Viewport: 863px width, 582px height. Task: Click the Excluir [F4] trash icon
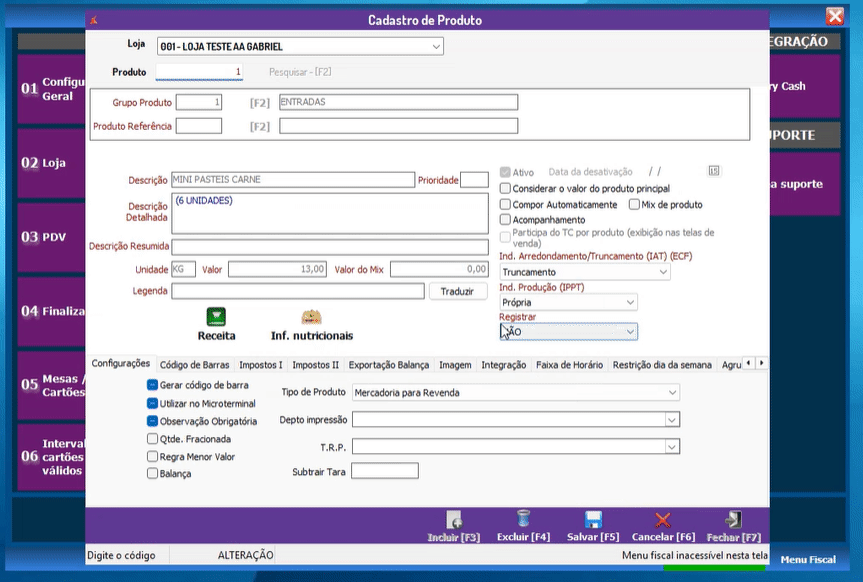click(x=523, y=519)
